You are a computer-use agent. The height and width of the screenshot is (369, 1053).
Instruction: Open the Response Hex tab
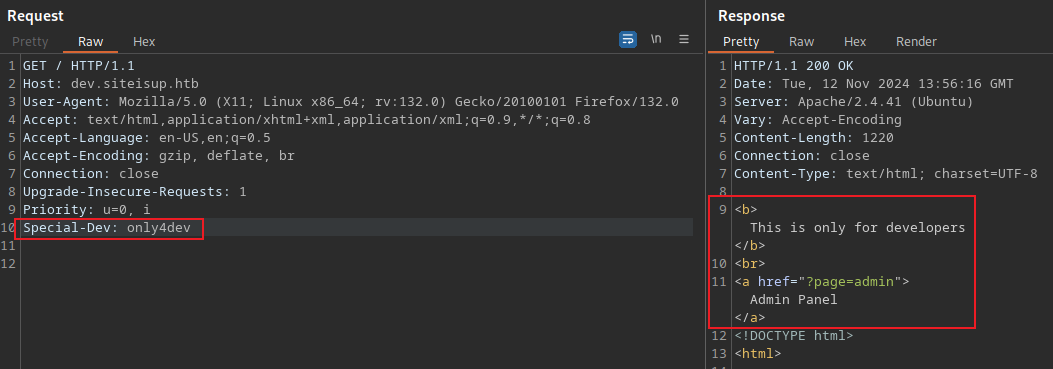tap(855, 42)
